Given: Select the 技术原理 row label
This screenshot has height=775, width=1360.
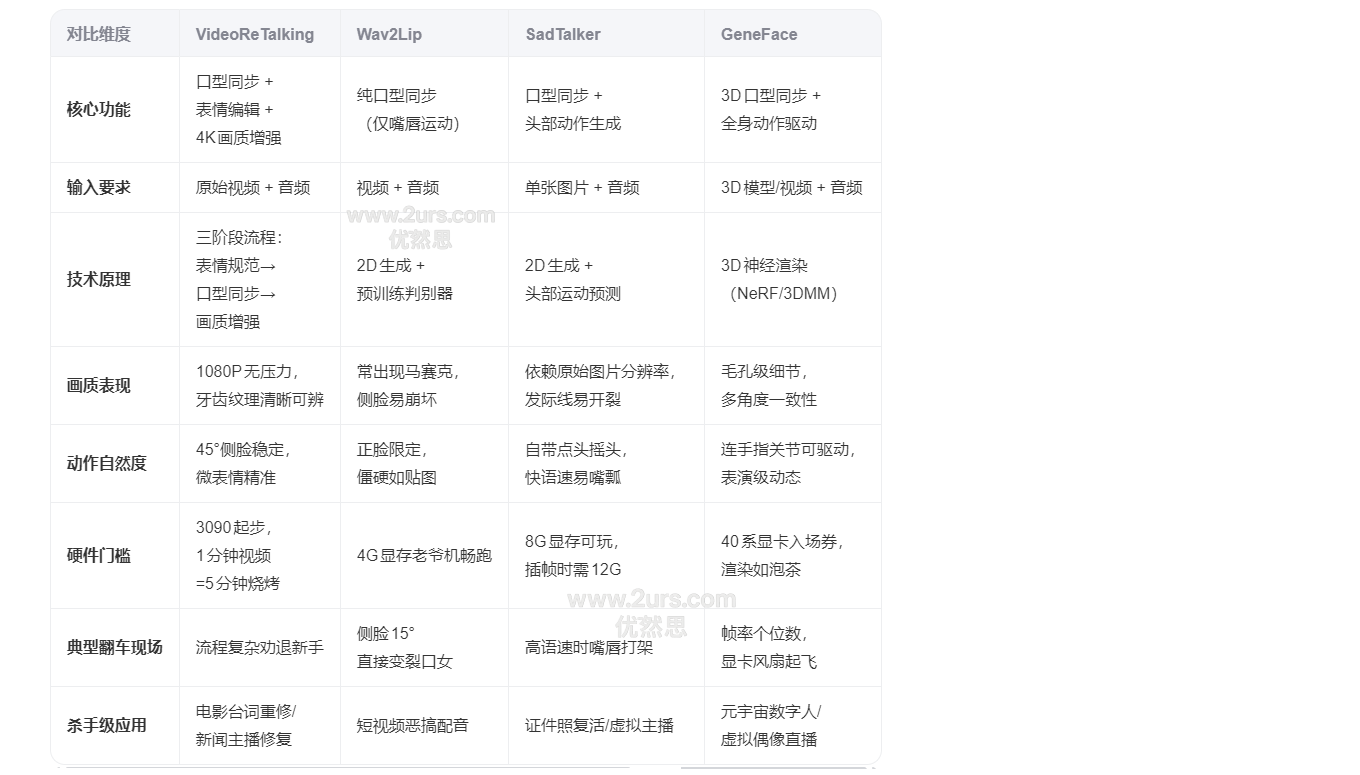Looking at the screenshot, I should tap(115, 280).
